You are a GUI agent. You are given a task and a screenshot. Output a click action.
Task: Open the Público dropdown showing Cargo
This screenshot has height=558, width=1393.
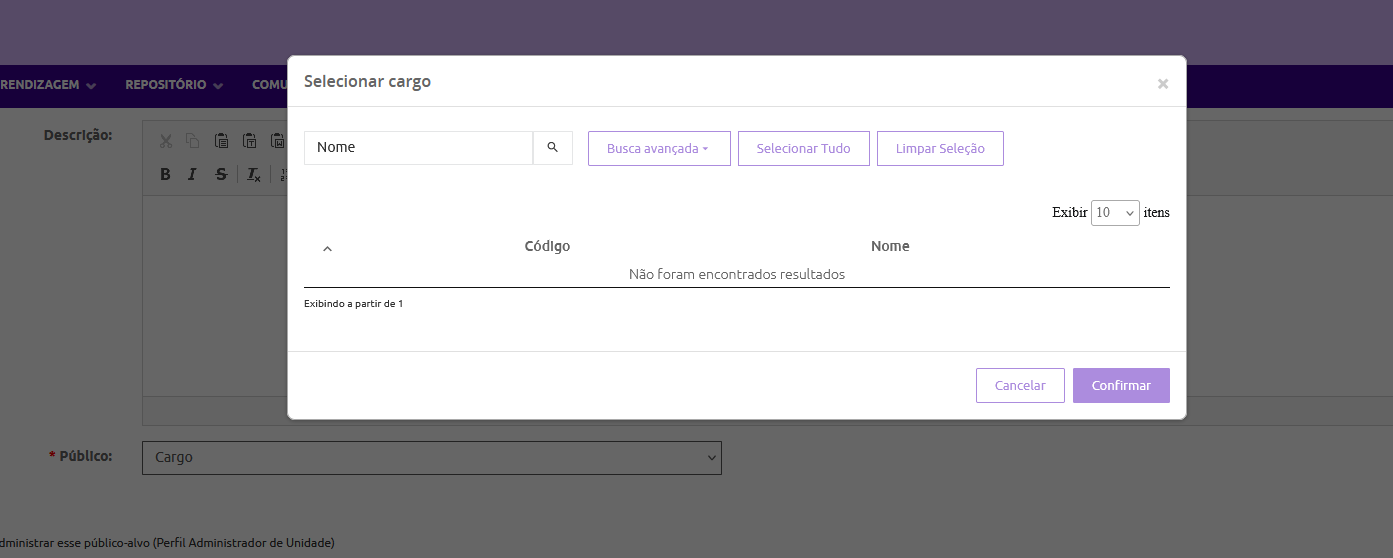432,457
